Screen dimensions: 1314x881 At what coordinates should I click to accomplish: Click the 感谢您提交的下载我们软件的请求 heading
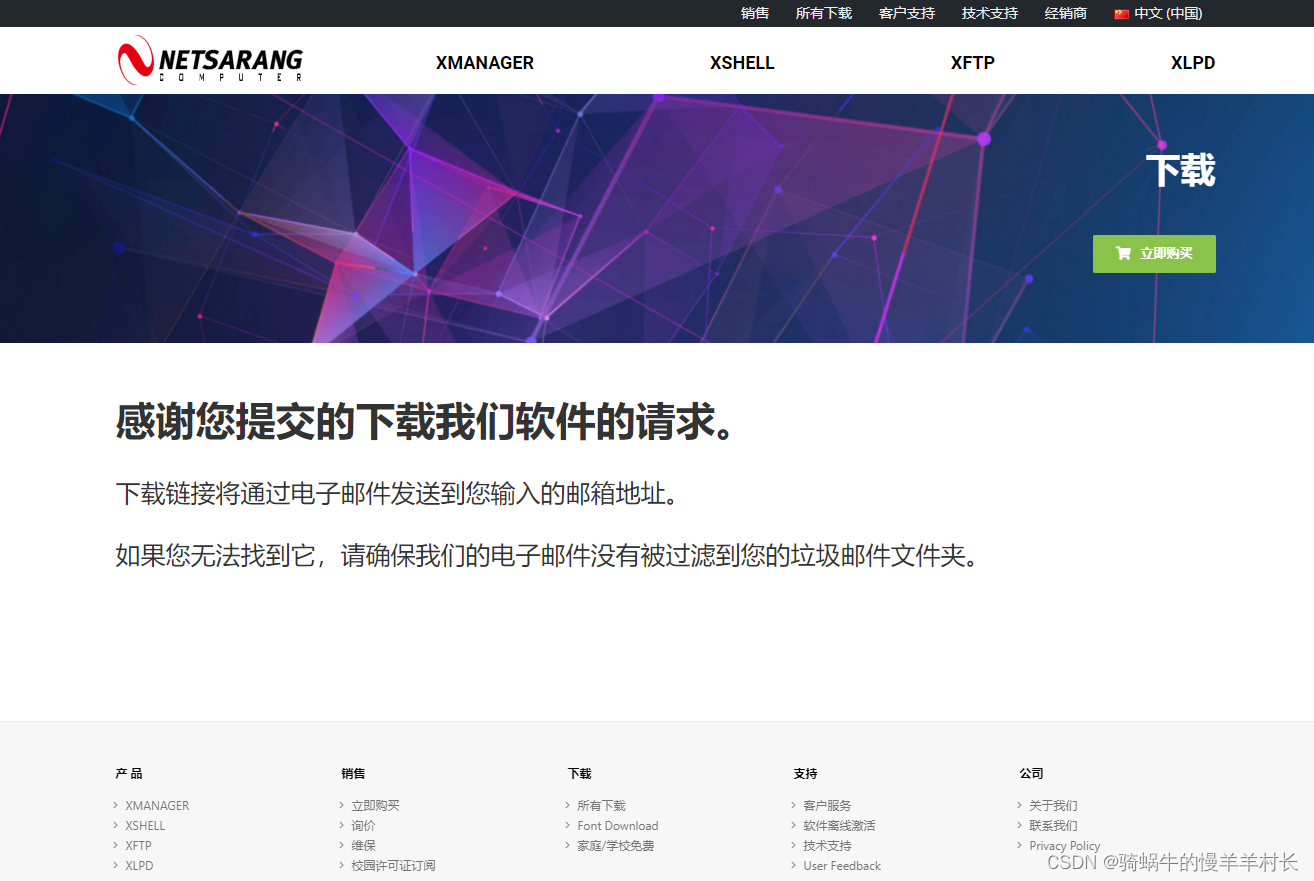[x=427, y=422]
